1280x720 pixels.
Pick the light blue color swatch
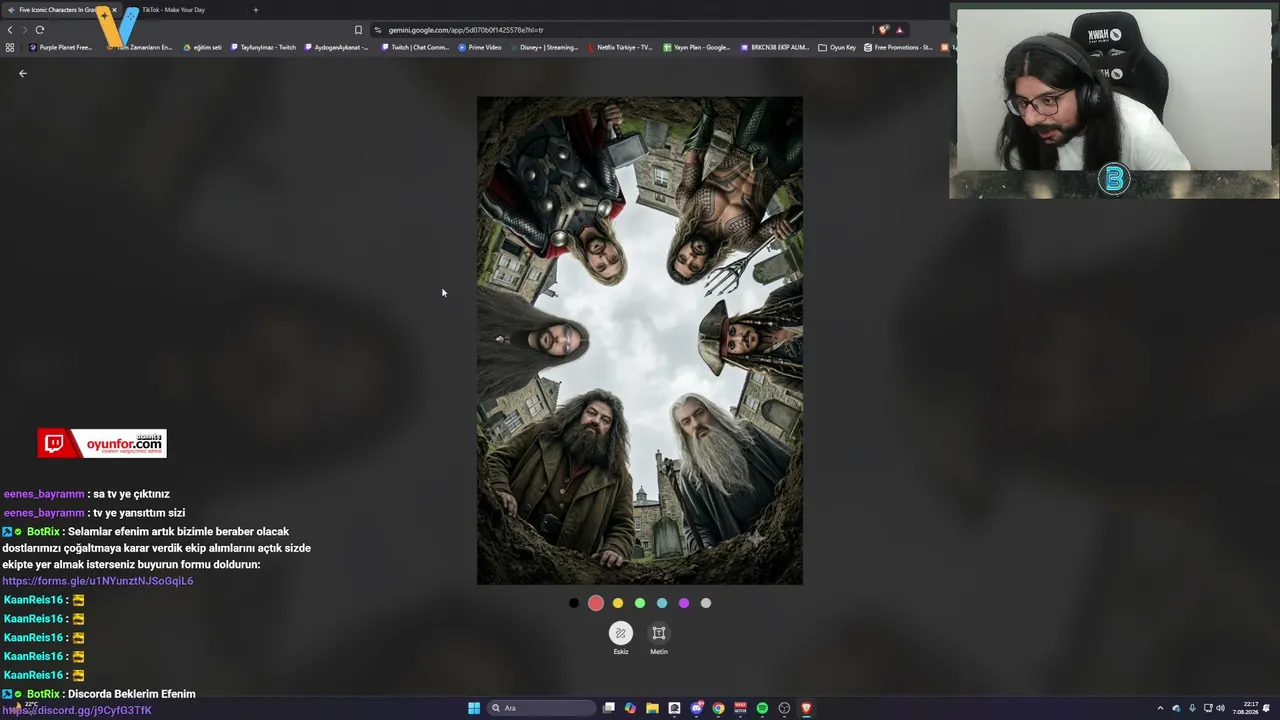(x=662, y=603)
